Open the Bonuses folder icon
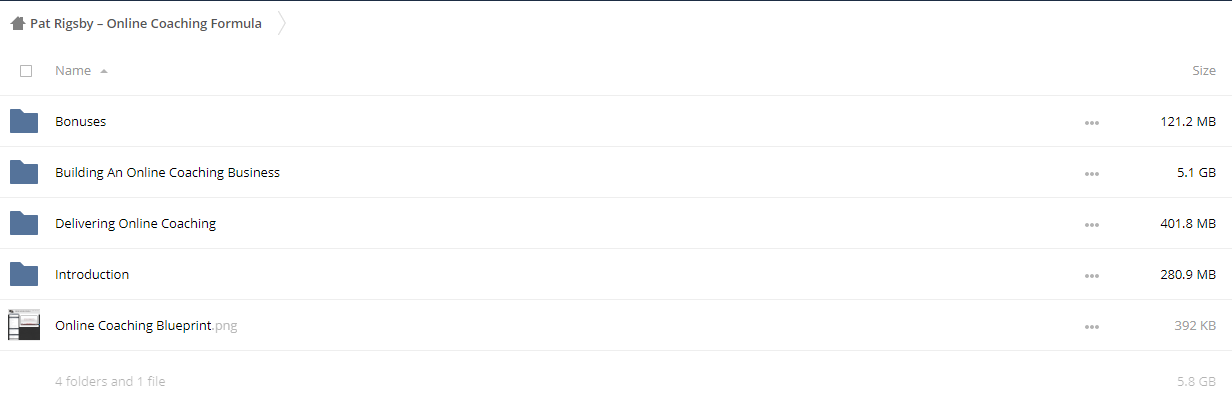This screenshot has width=1232, height=419. [x=24, y=121]
